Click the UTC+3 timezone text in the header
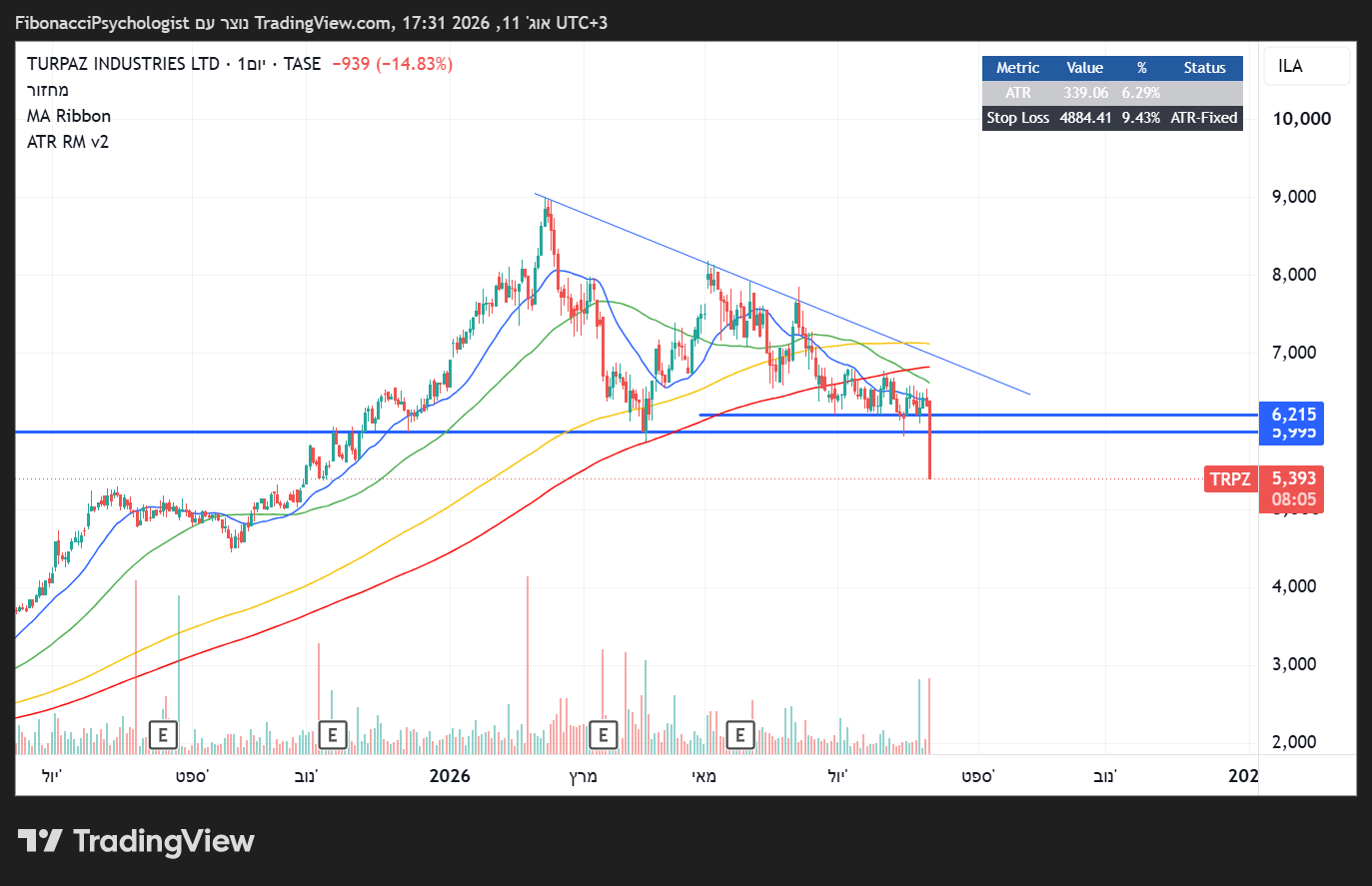 [582, 23]
